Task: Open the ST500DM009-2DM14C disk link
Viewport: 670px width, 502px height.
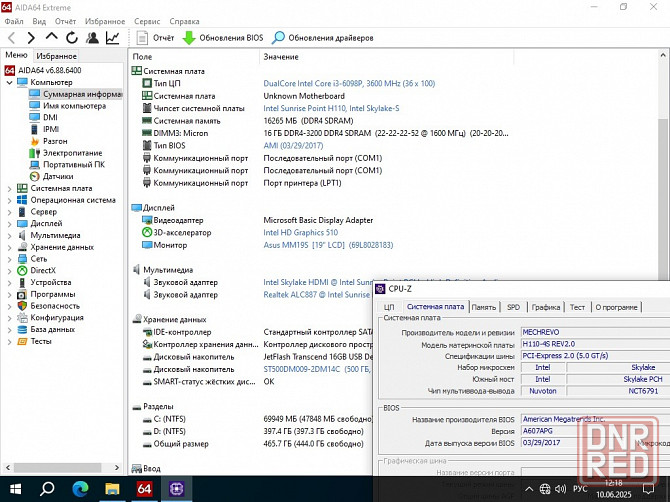Action: tap(317, 369)
